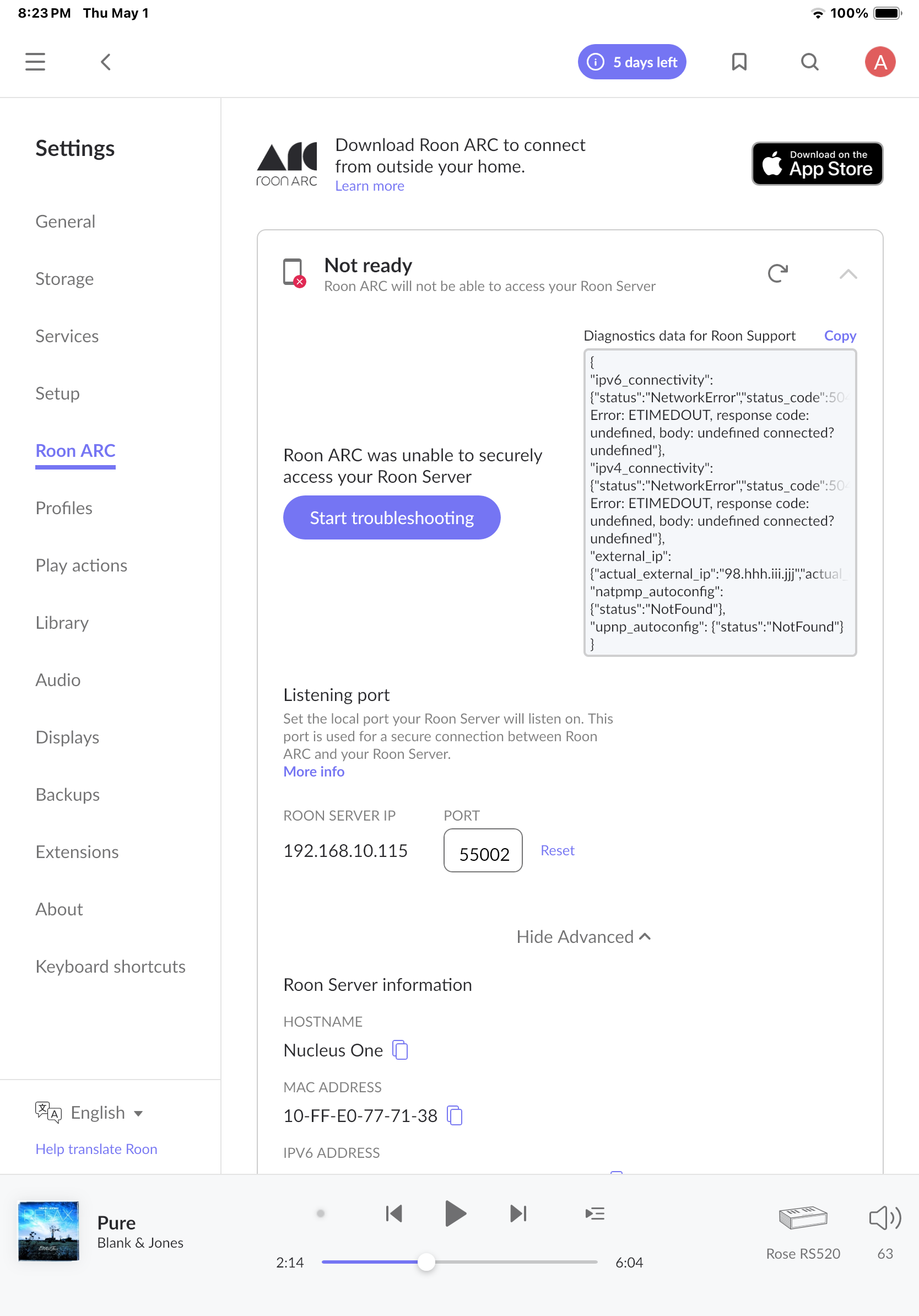Click the Nucleus One hostname text
This screenshot has width=919, height=1316.
(x=333, y=1050)
